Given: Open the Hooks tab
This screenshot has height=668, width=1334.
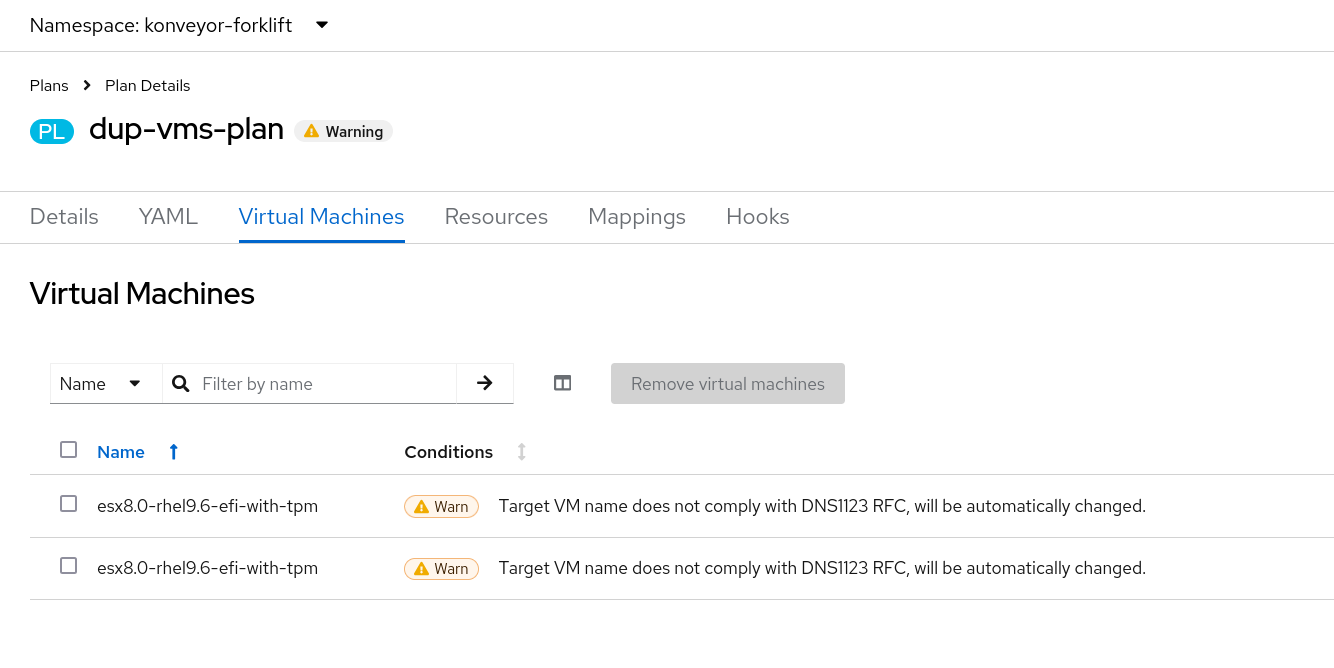Looking at the screenshot, I should 757,216.
